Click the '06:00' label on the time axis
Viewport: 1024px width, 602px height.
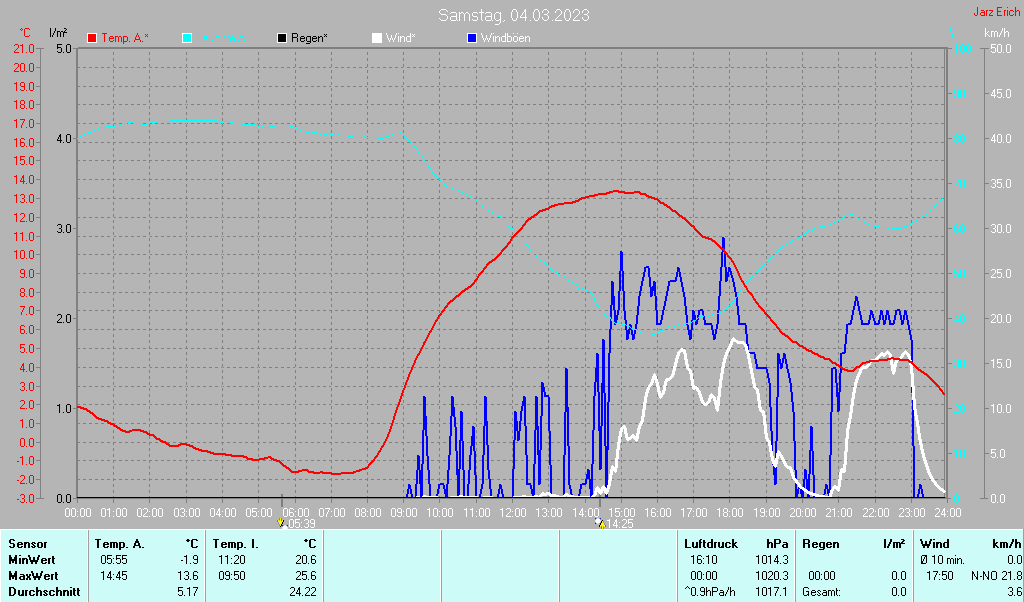[x=295, y=513]
